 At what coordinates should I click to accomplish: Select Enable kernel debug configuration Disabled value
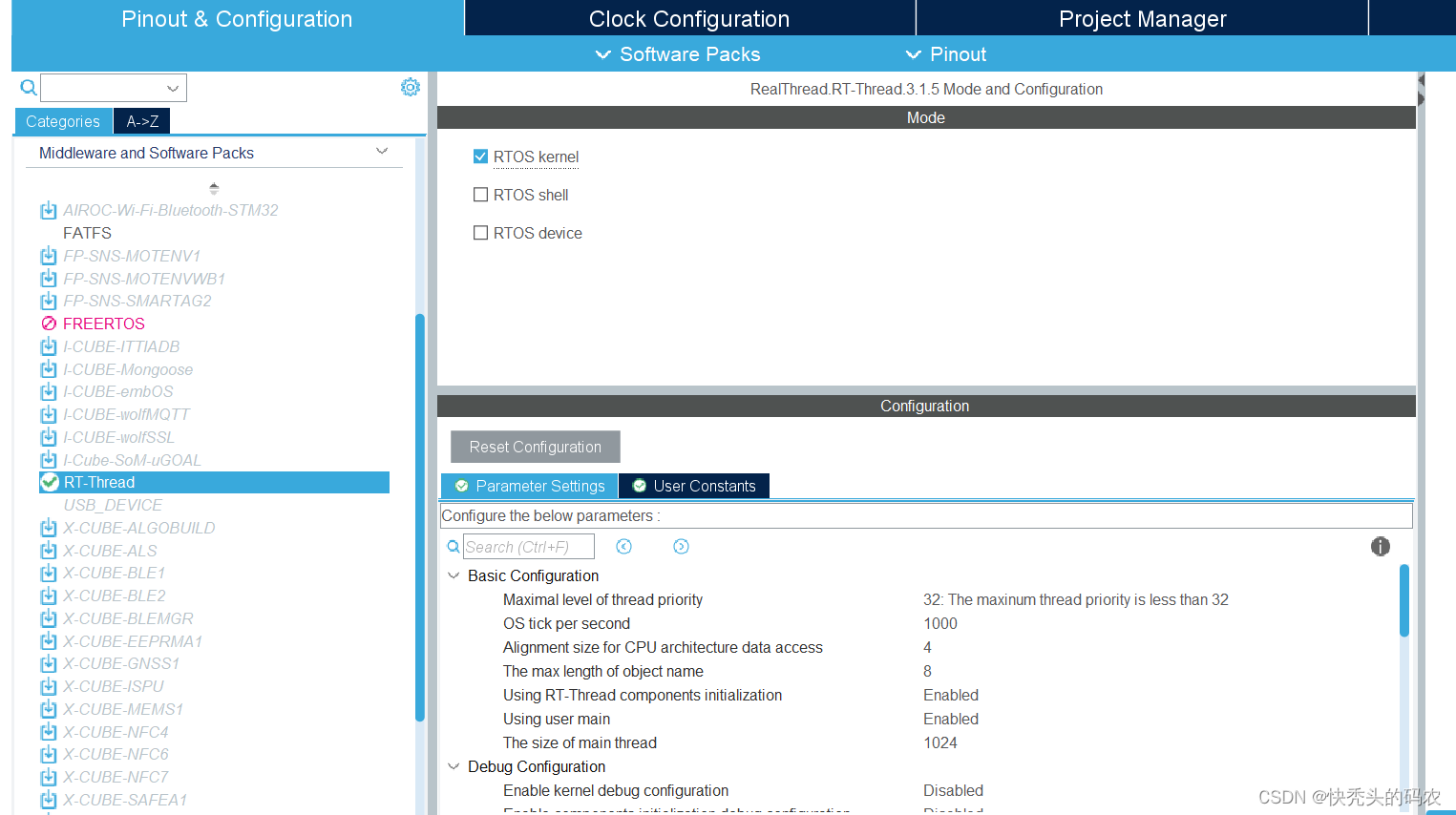tap(953, 790)
